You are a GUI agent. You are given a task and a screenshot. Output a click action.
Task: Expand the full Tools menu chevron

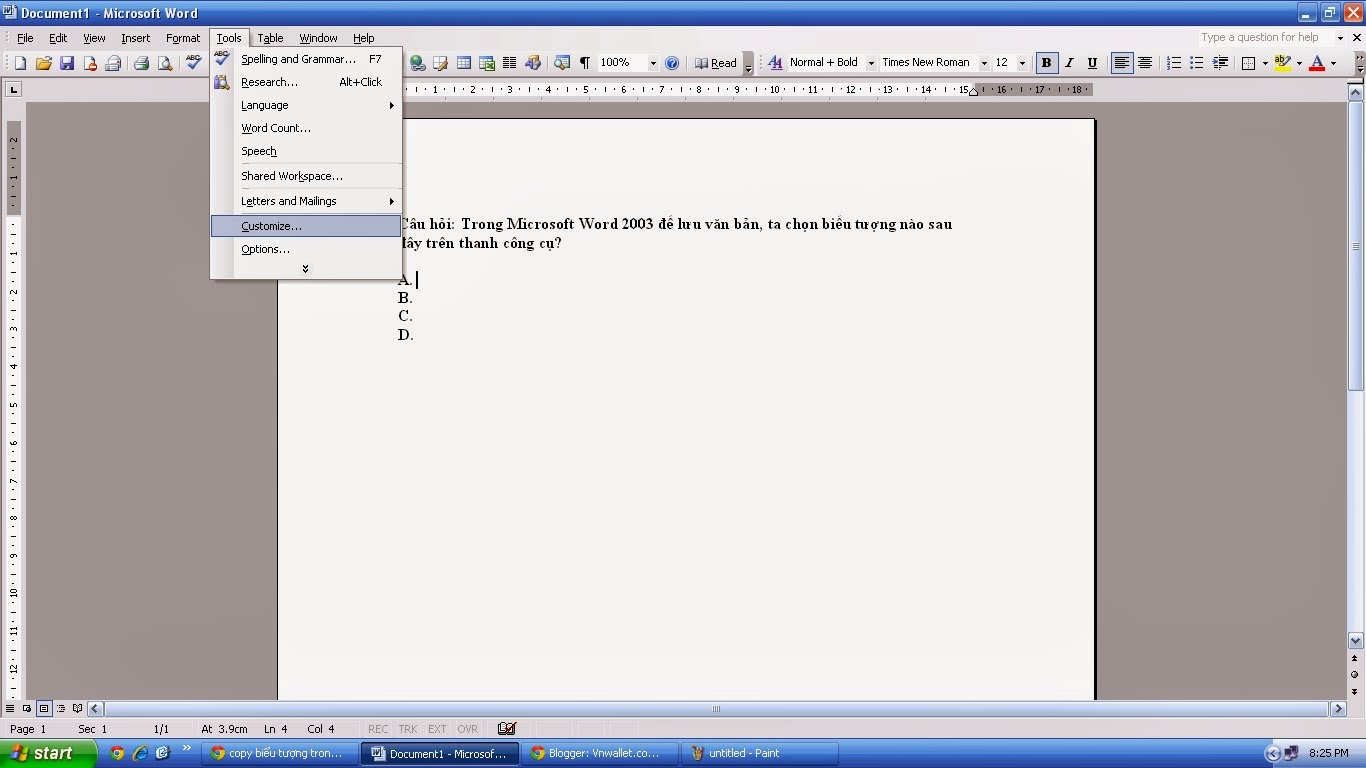[x=305, y=269]
